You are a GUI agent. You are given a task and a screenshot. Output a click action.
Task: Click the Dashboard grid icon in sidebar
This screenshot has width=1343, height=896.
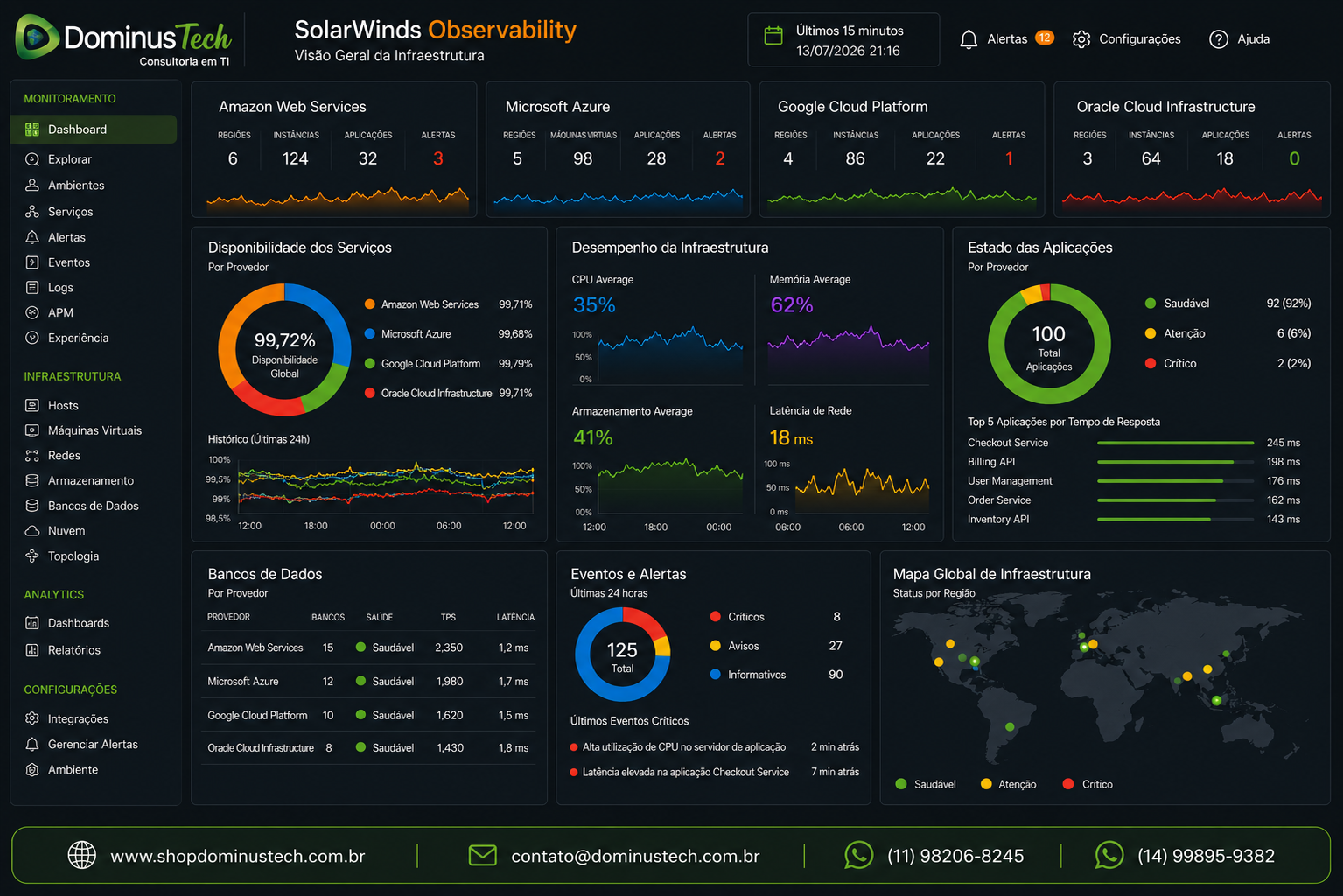coord(32,129)
